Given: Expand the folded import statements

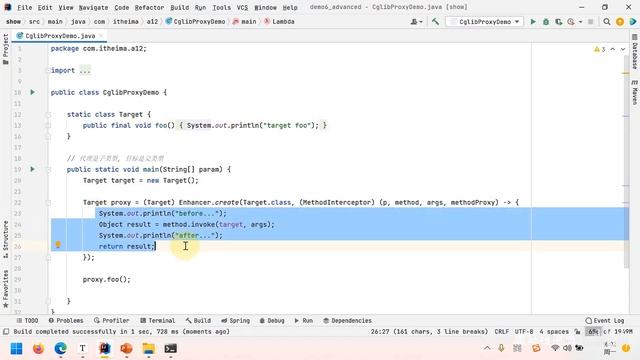Looking at the screenshot, I should click(x=85, y=71).
